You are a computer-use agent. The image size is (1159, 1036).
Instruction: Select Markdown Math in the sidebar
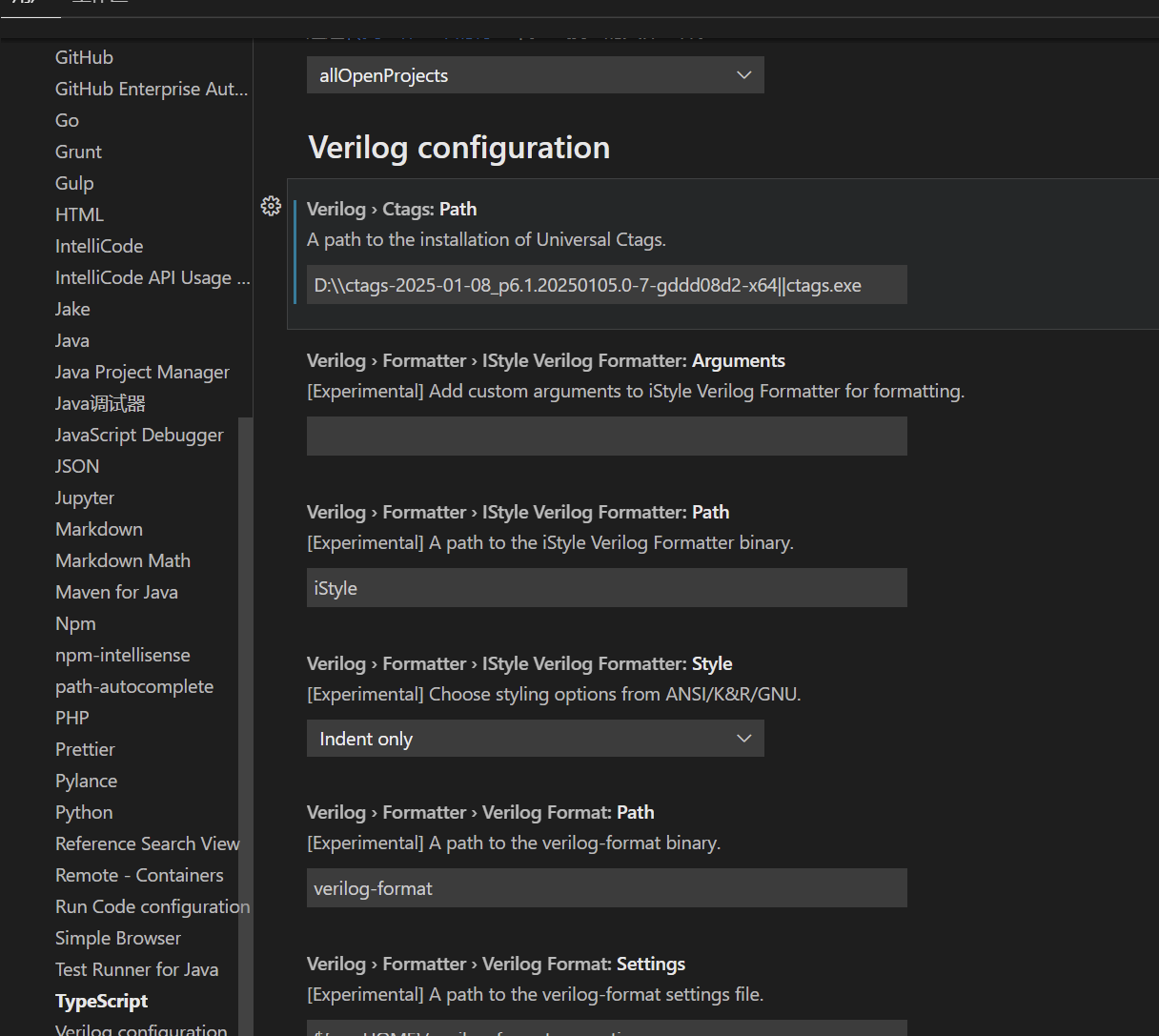123,560
